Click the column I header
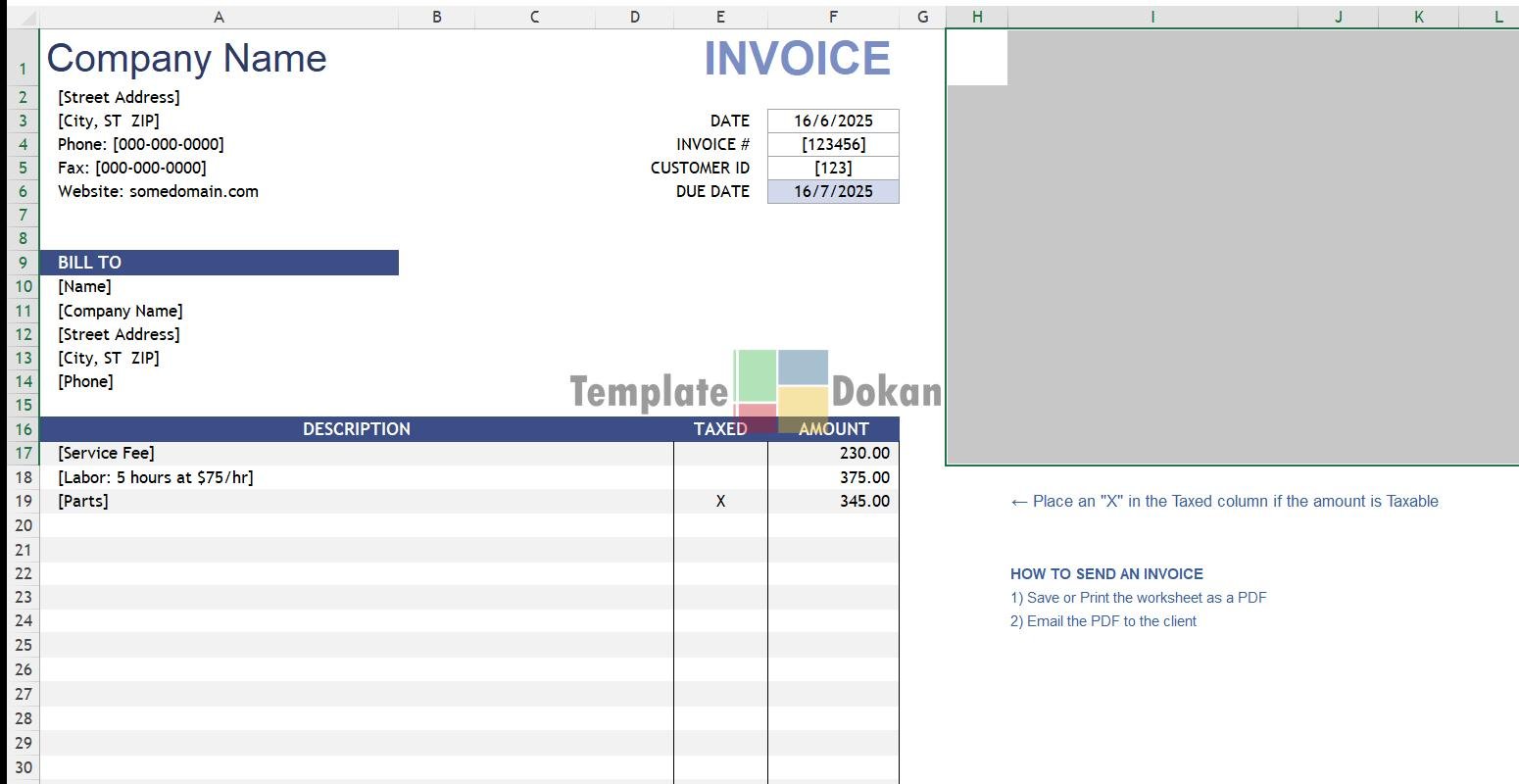 pyautogui.click(x=1152, y=17)
